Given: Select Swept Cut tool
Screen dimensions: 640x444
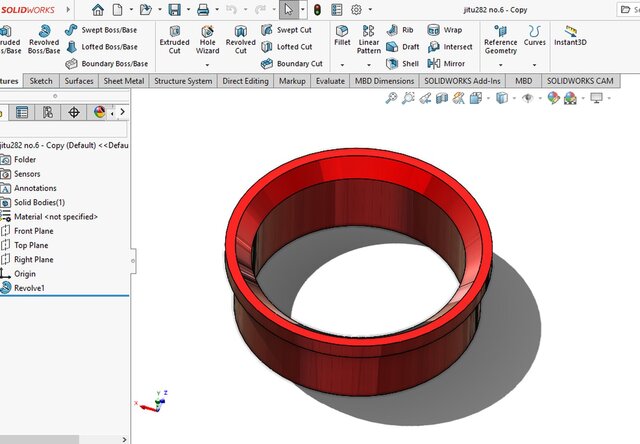Looking at the screenshot, I should tap(287, 30).
